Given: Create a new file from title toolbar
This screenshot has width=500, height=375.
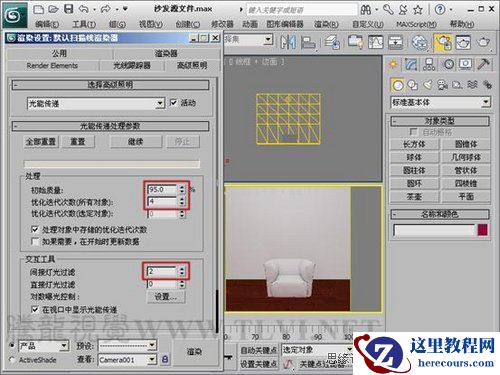Looking at the screenshot, I should pos(39,9).
